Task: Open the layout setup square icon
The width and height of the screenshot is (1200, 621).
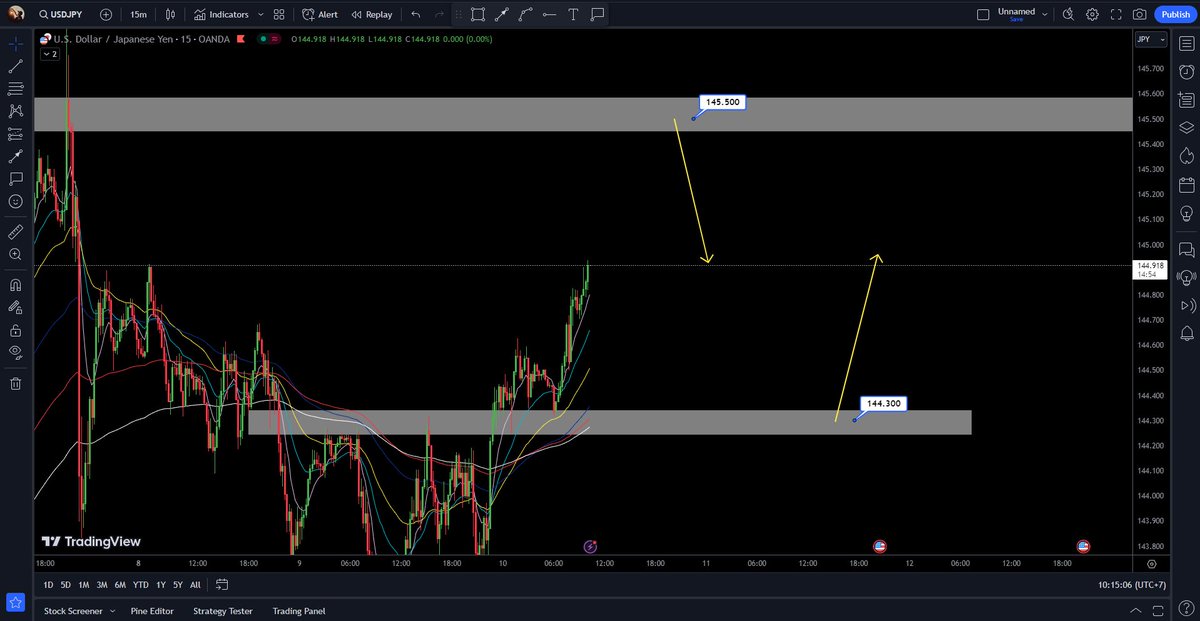Action: (983, 15)
